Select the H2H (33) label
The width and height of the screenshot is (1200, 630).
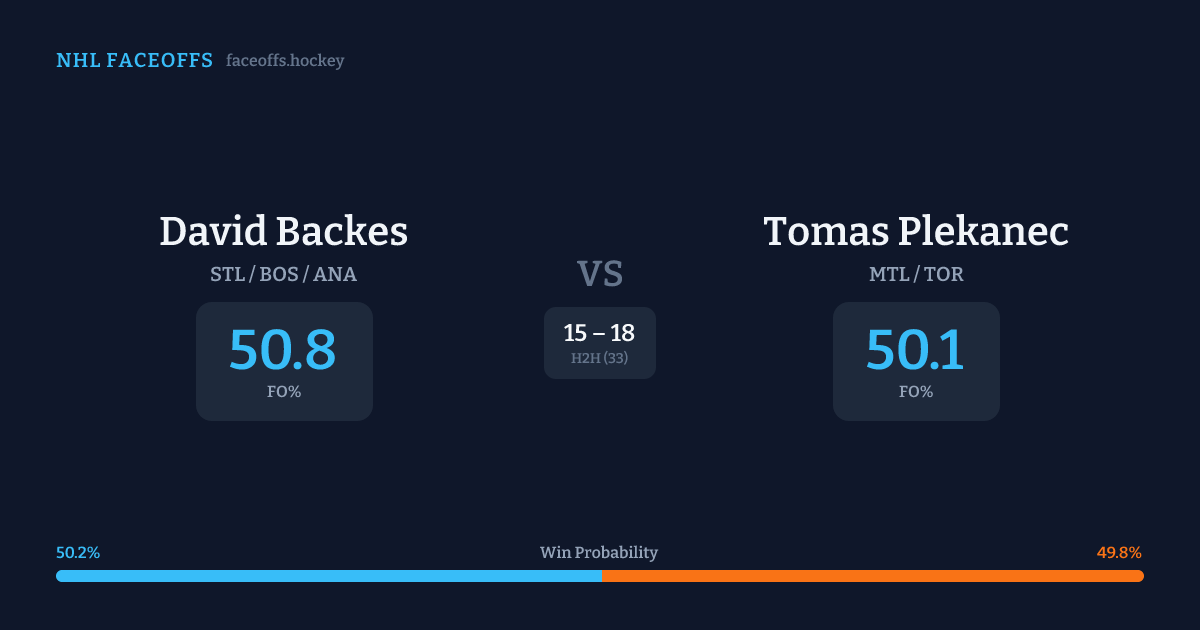click(600, 358)
